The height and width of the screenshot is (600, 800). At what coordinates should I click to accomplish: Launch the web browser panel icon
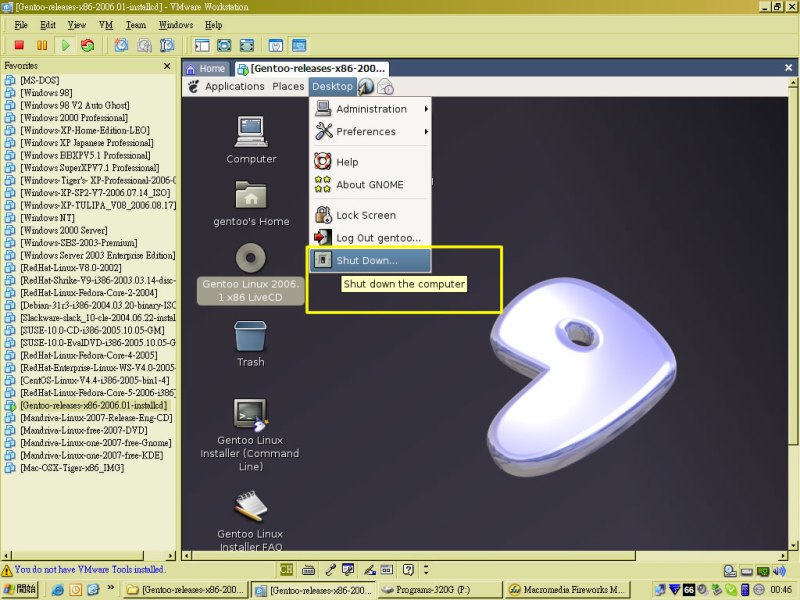(366, 87)
